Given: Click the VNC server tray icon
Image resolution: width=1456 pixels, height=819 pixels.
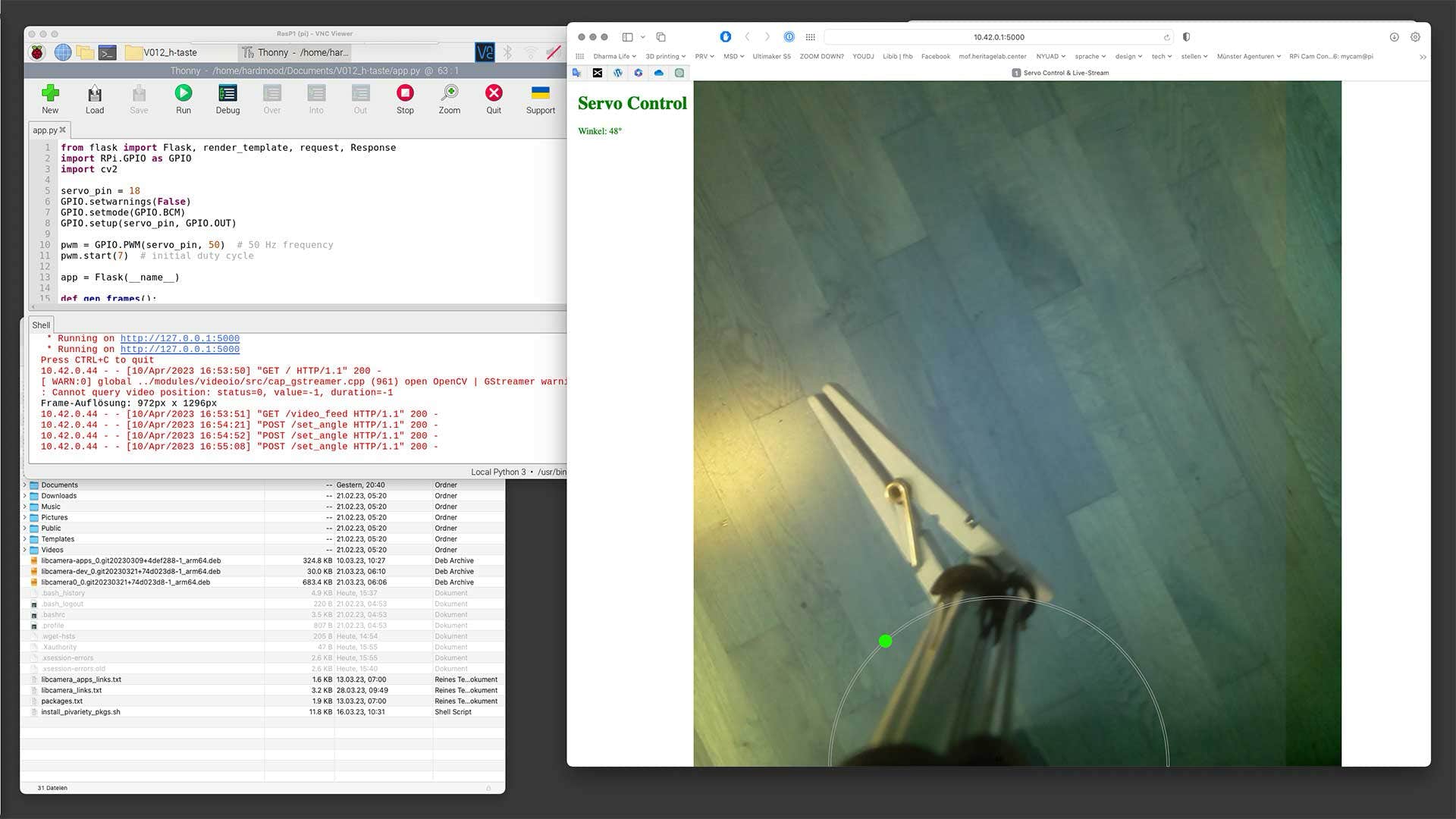Looking at the screenshot, I should point(485,52).
